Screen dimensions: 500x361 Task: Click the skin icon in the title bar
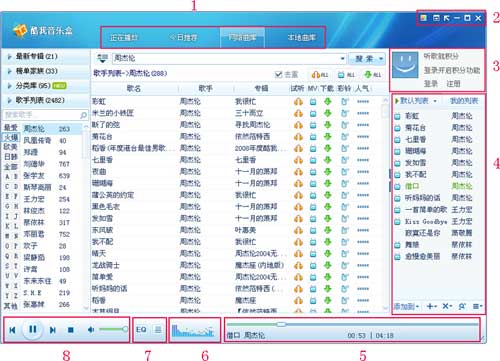point(423,18)
